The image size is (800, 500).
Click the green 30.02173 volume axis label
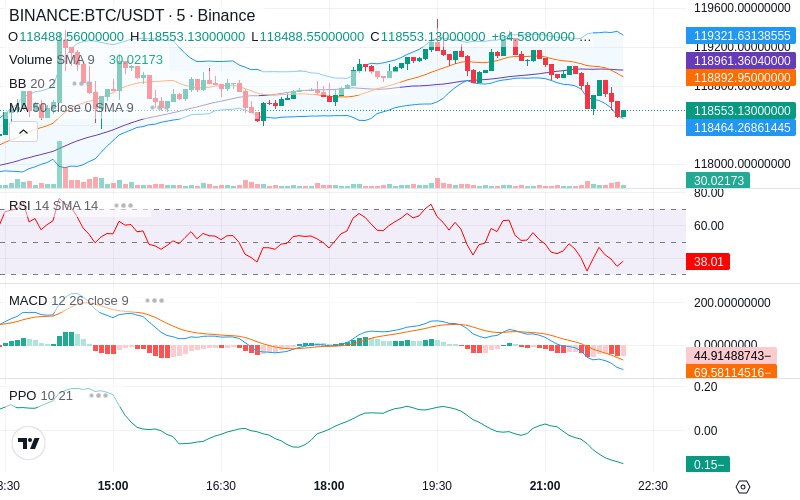tap(718, 180)
